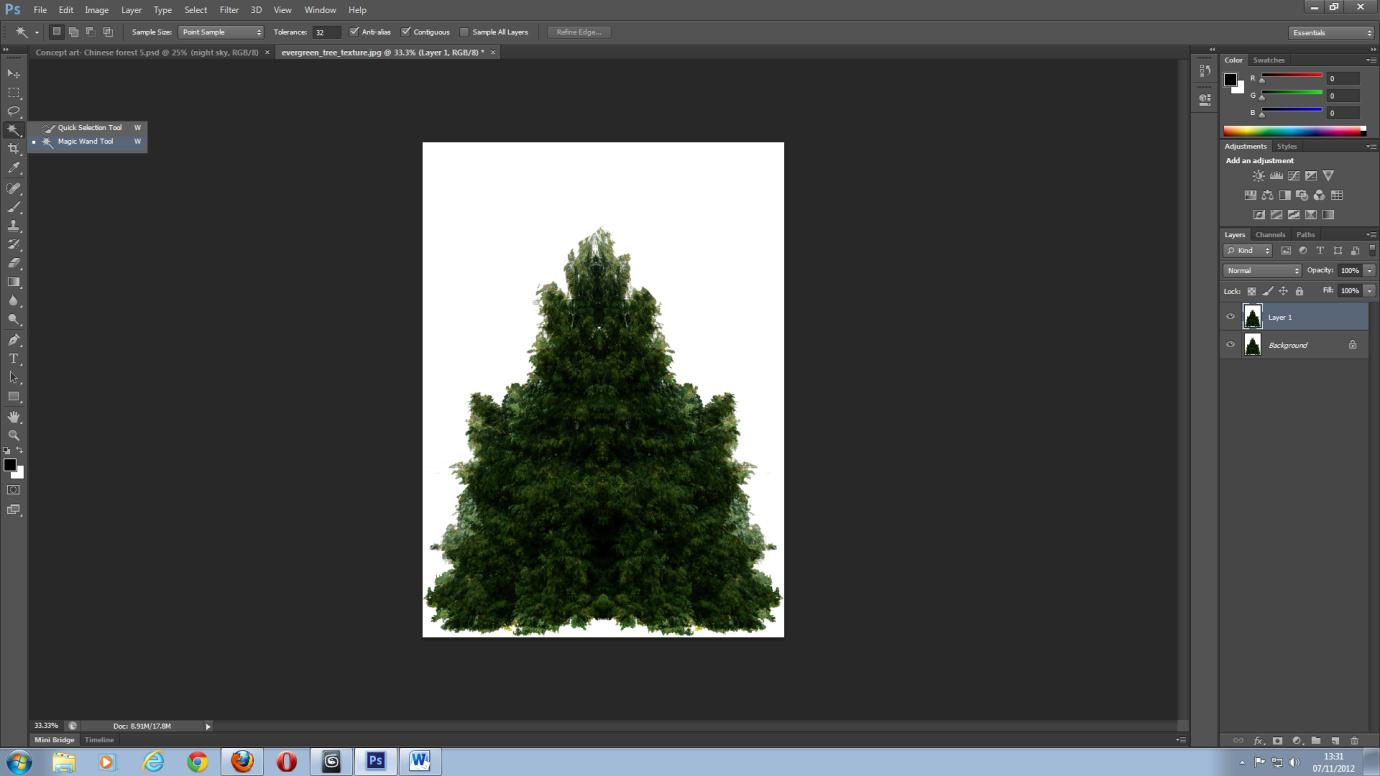Disable the Contiguous checkbox
1380x776 pixels.
(404, 31)
